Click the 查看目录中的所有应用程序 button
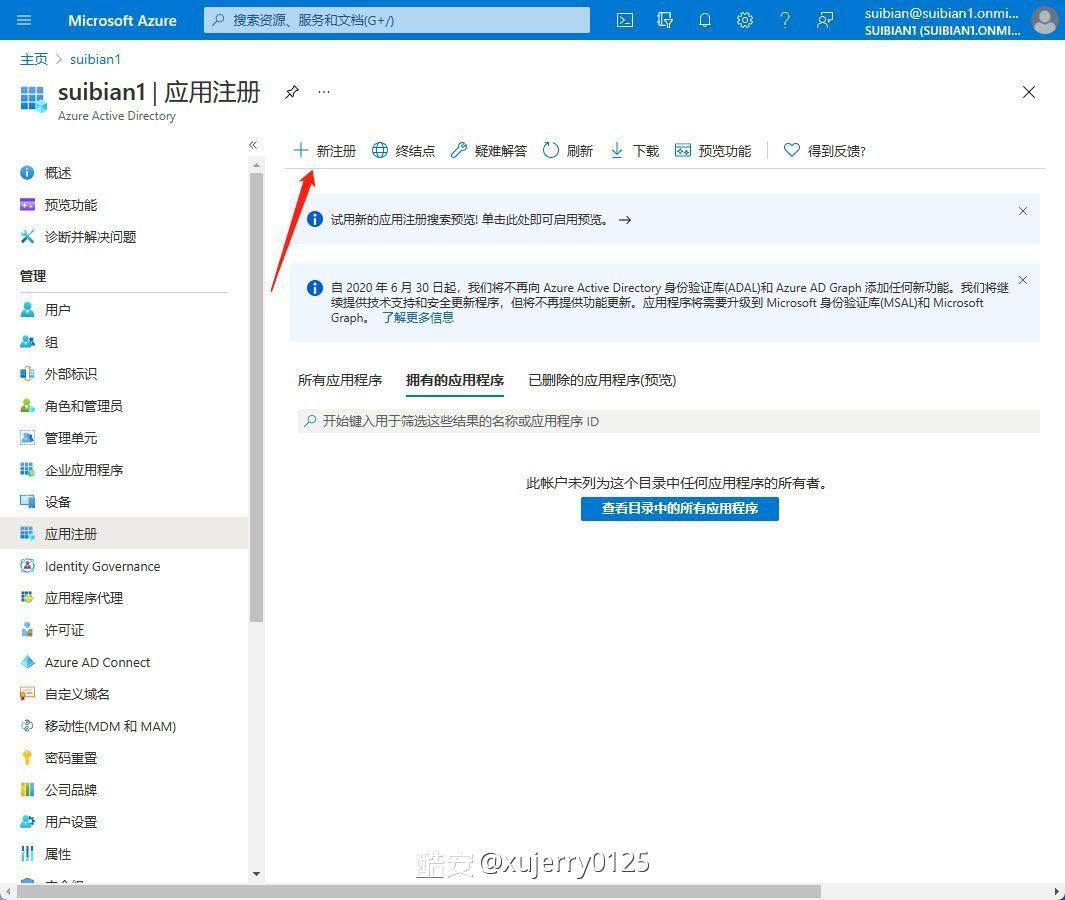Image resolution: width=1065 pixels, height=900 pixels. click(679, 508)
